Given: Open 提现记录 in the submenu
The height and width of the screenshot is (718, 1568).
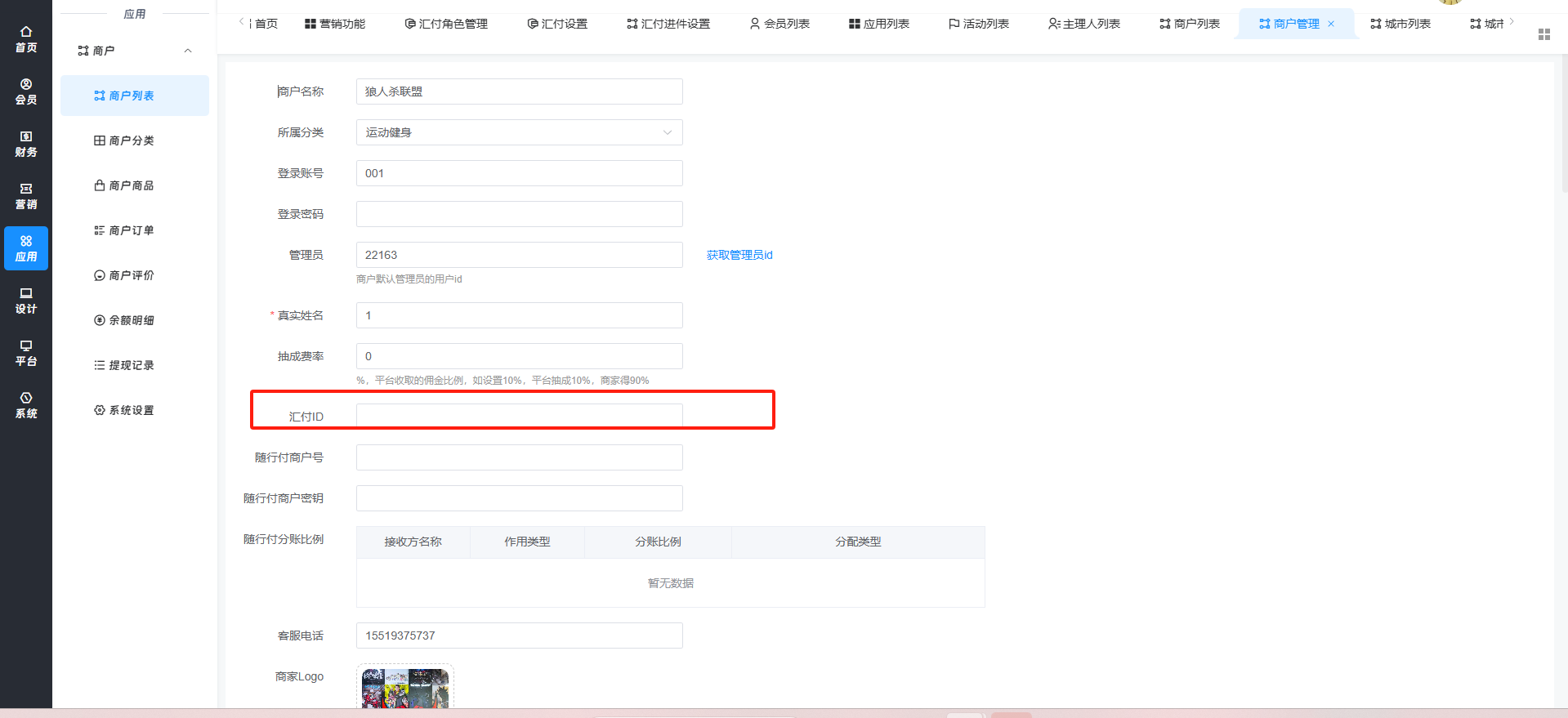Looking at the screenshot, I should pyautogui.click(x=131, y=365).
